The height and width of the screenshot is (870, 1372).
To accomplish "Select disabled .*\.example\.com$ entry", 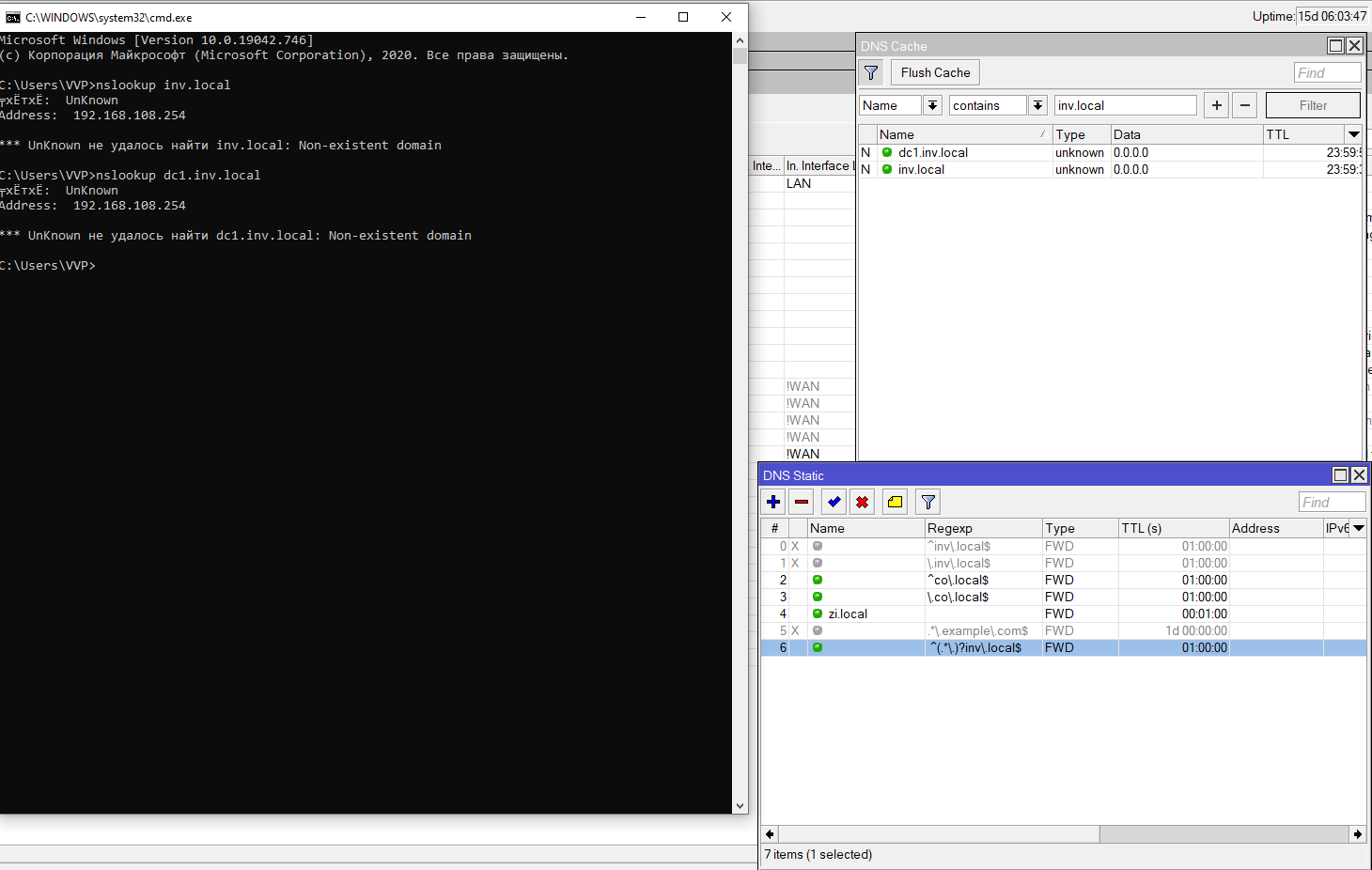I will [1064, 630].
